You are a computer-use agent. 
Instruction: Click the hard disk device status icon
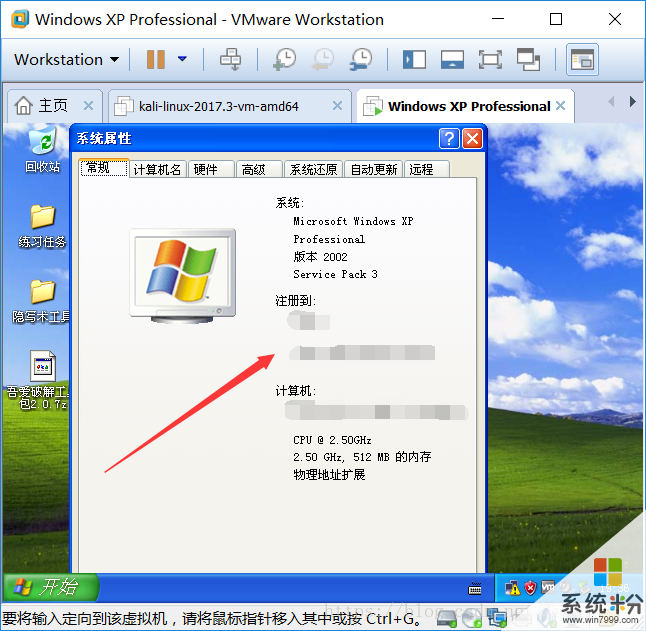click(x=447, y=618)
